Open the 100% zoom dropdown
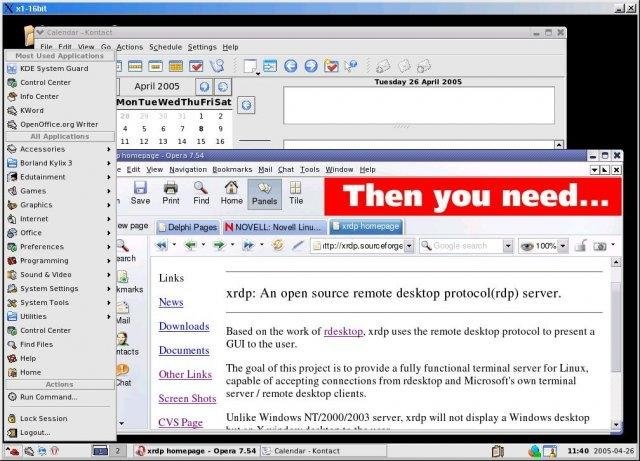Viewport: 640px width, 461px height. [563, 246]
